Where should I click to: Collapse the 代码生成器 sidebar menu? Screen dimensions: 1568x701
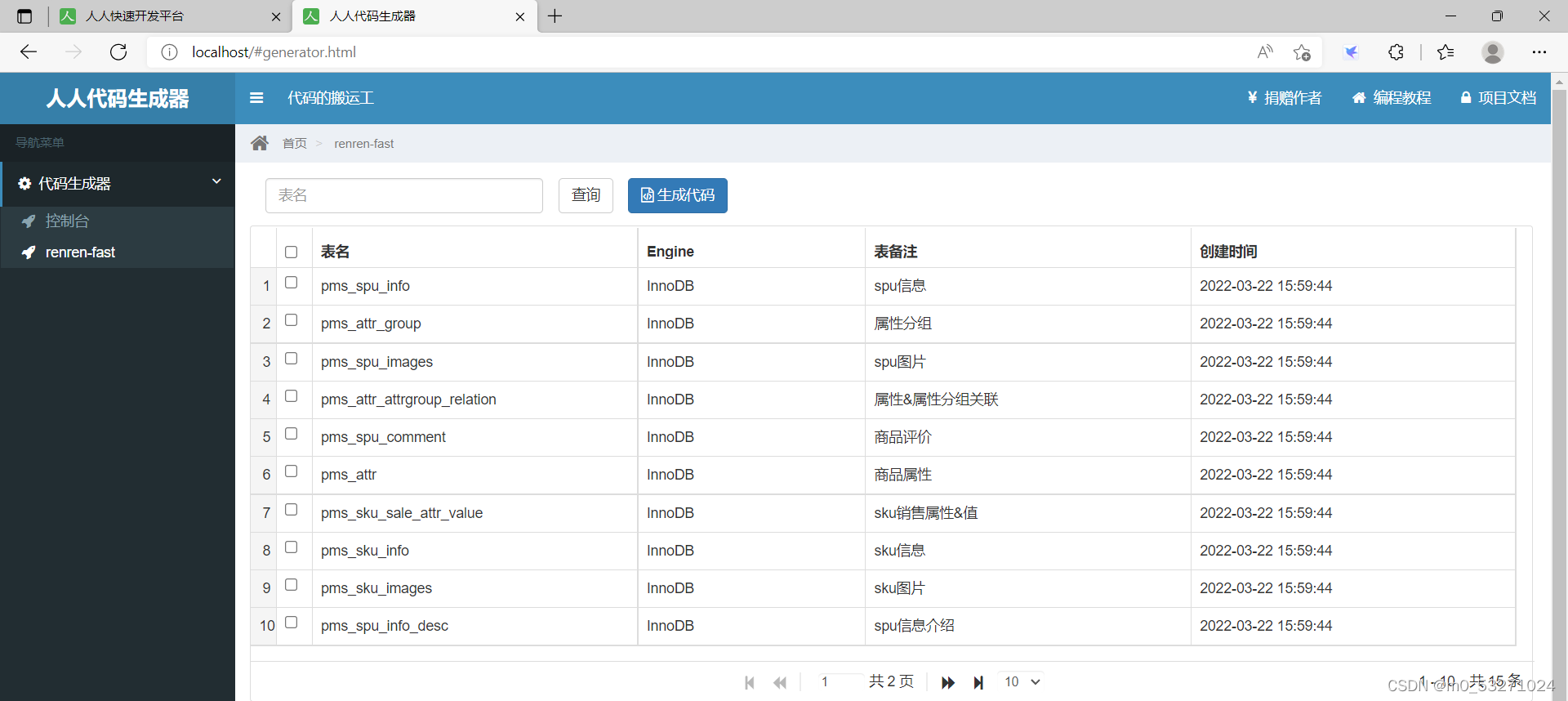click(x=118, y=184)
